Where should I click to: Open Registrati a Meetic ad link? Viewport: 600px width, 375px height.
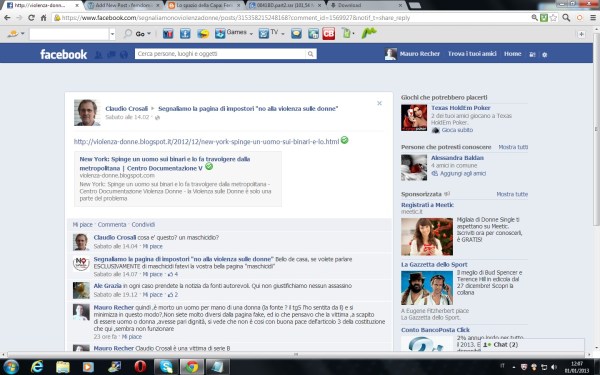coord(427,205)
